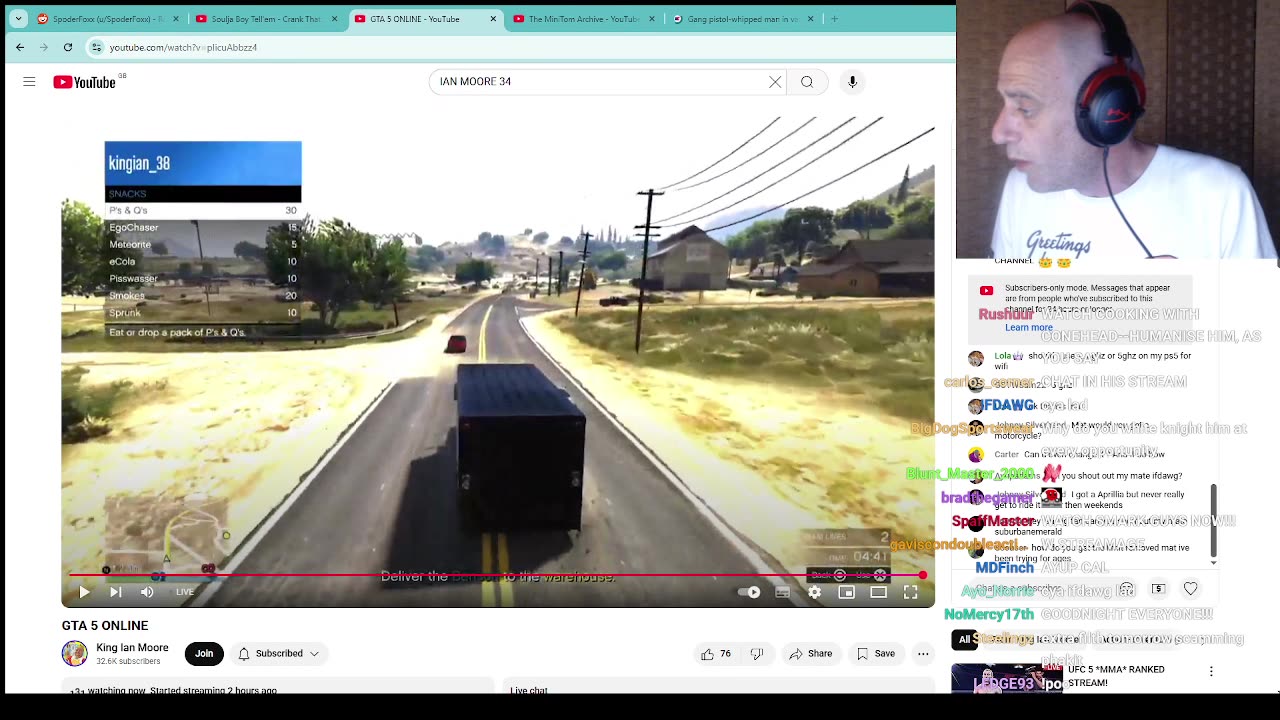Open the King Ian Moore channel name link
The image size is (1280, 720).
pyautogui.click(x=132, y=648)
